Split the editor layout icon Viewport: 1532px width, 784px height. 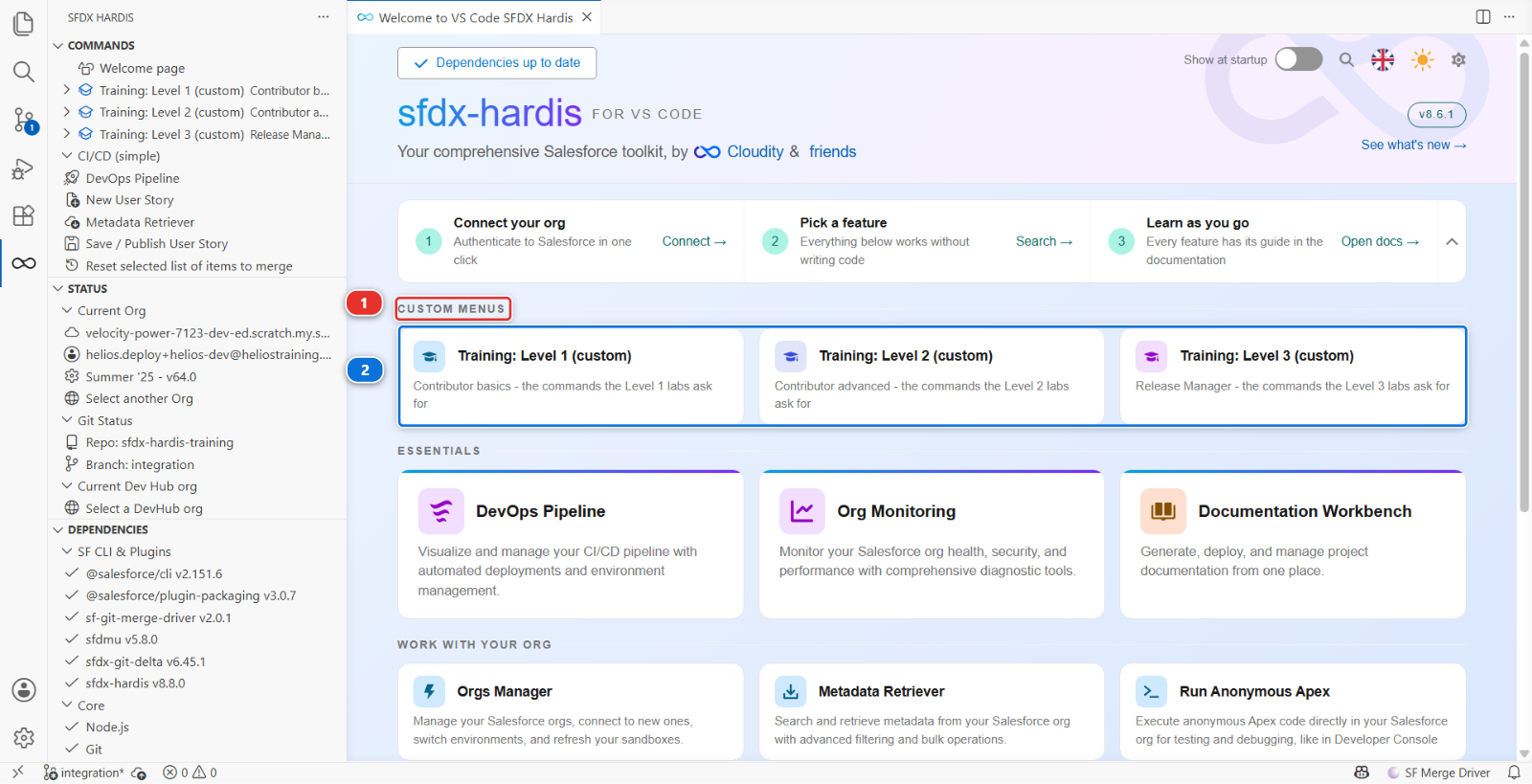click(x=1483, y=16)
